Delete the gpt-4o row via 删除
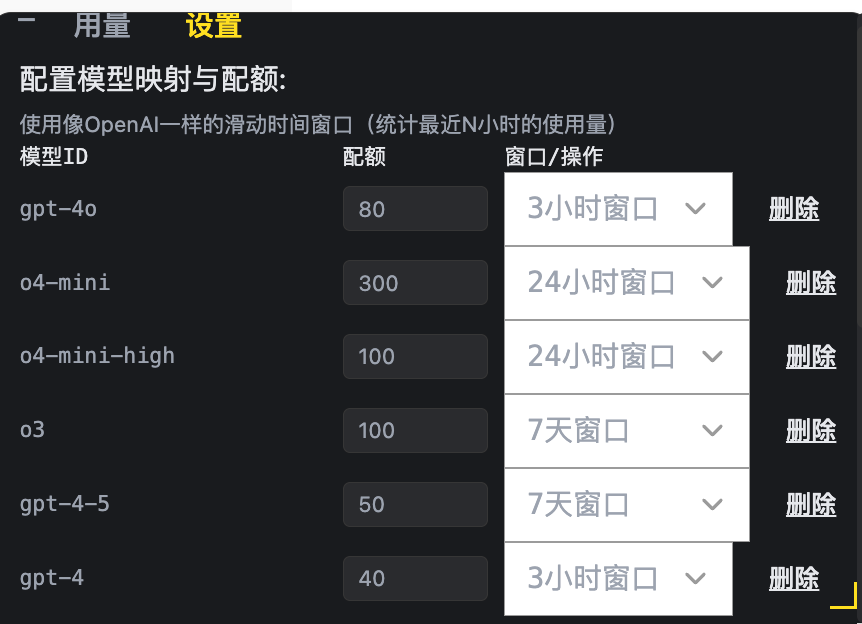This screenshot has height=624, width=862. coord(794,209)
